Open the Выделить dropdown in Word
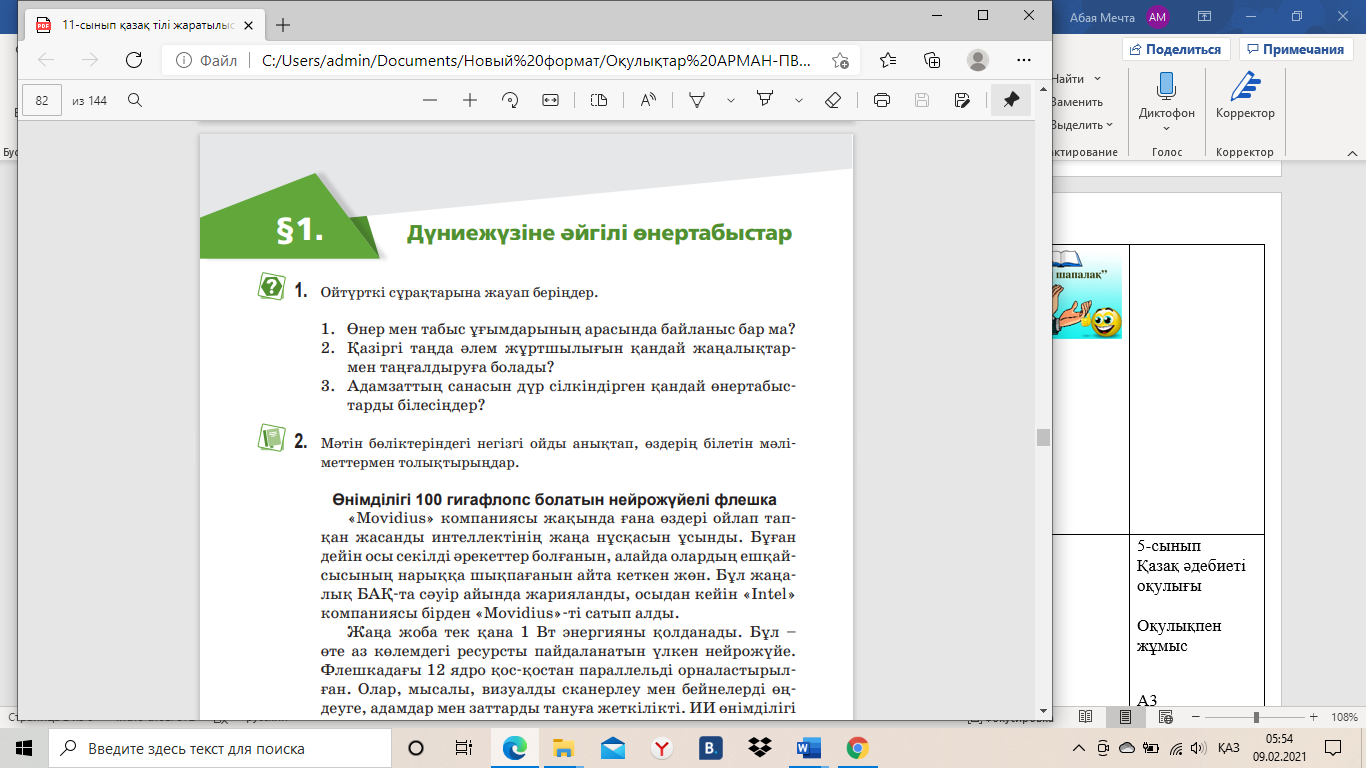 (x=1082, y=125)
